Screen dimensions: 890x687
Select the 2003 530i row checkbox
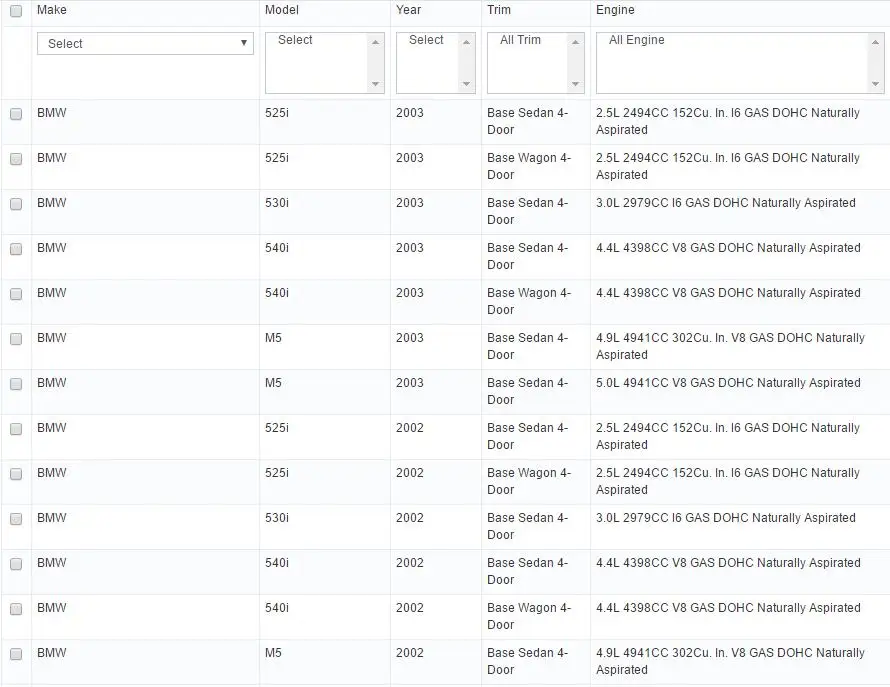pyautogui.click(x=16, y=204)
